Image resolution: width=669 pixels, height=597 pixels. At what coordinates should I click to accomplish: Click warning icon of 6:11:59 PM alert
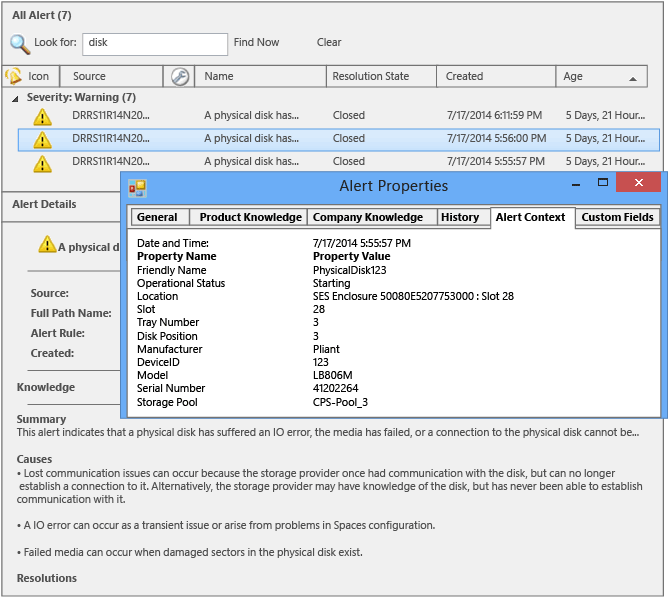click(42, 116)
